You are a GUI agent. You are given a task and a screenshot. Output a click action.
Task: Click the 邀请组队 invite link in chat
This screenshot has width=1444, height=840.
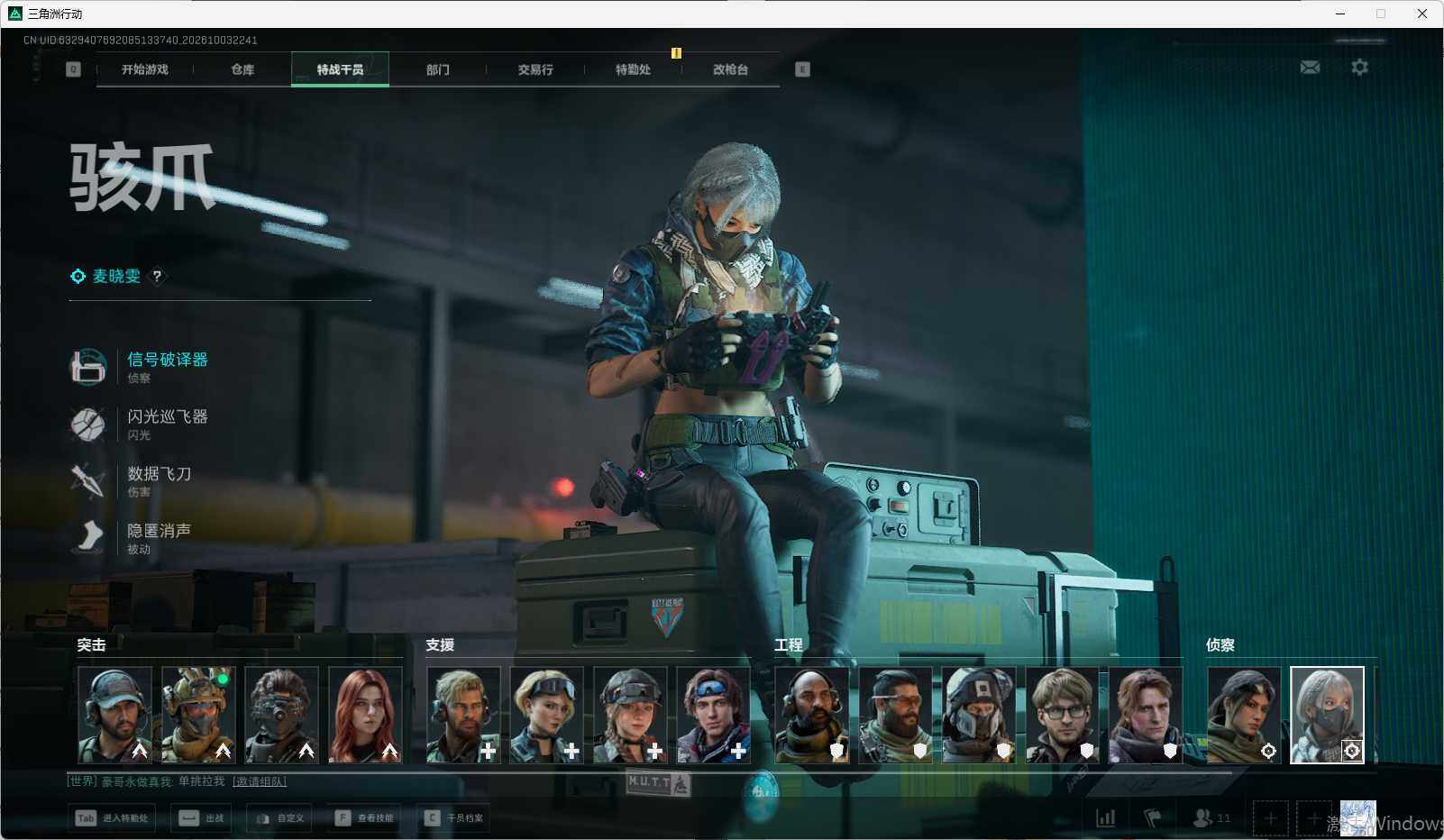[260, 781]
